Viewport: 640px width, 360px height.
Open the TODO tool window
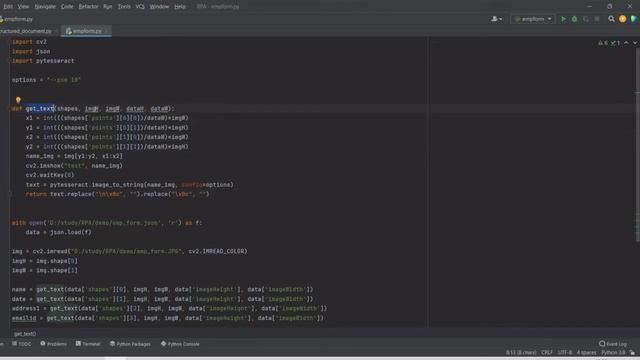22,344
